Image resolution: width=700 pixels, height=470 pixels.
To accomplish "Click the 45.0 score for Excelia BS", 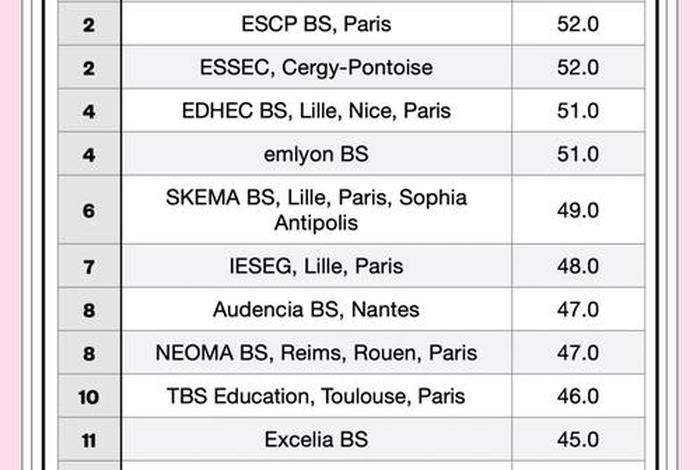I will tap(578, 439).
